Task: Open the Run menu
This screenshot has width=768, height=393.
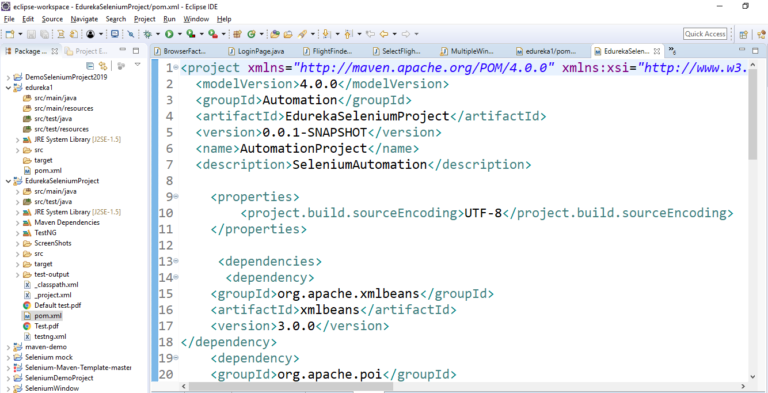Action: coord(169,19)
